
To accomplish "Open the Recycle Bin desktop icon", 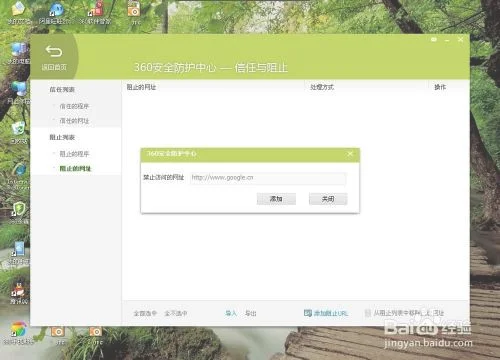I will point(18,128).
